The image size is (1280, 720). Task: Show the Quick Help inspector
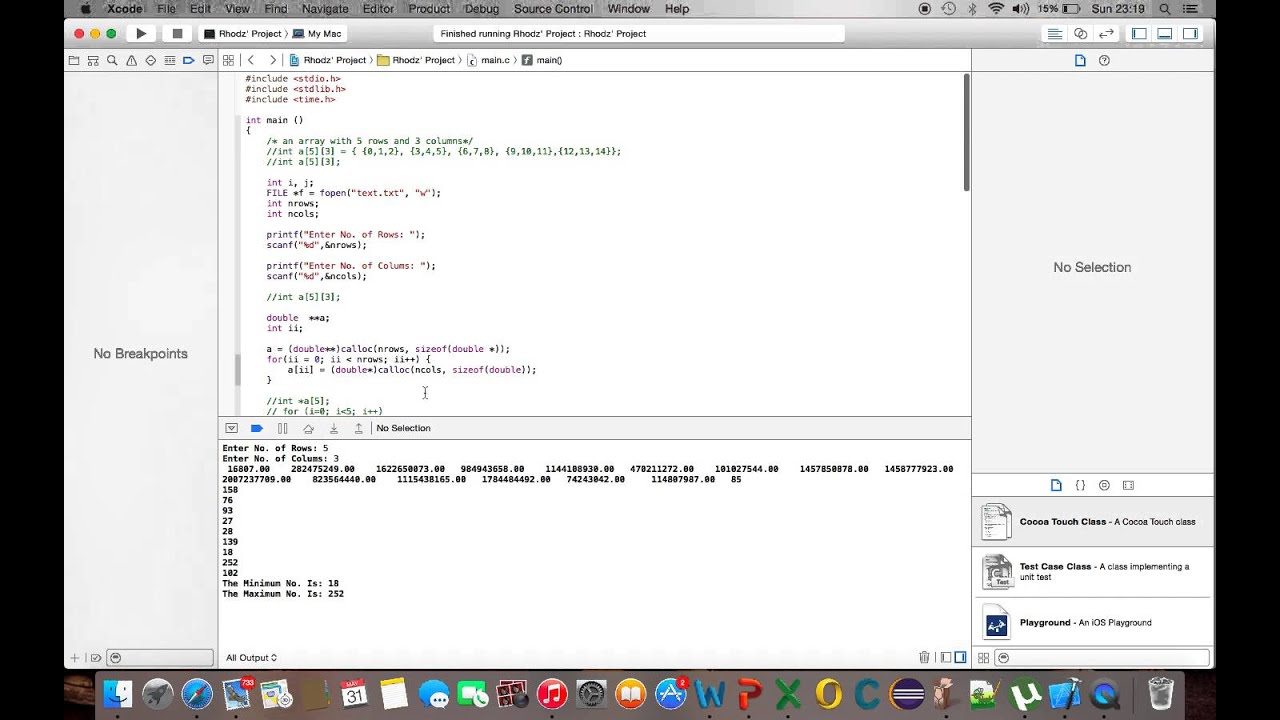[1104, 60]
